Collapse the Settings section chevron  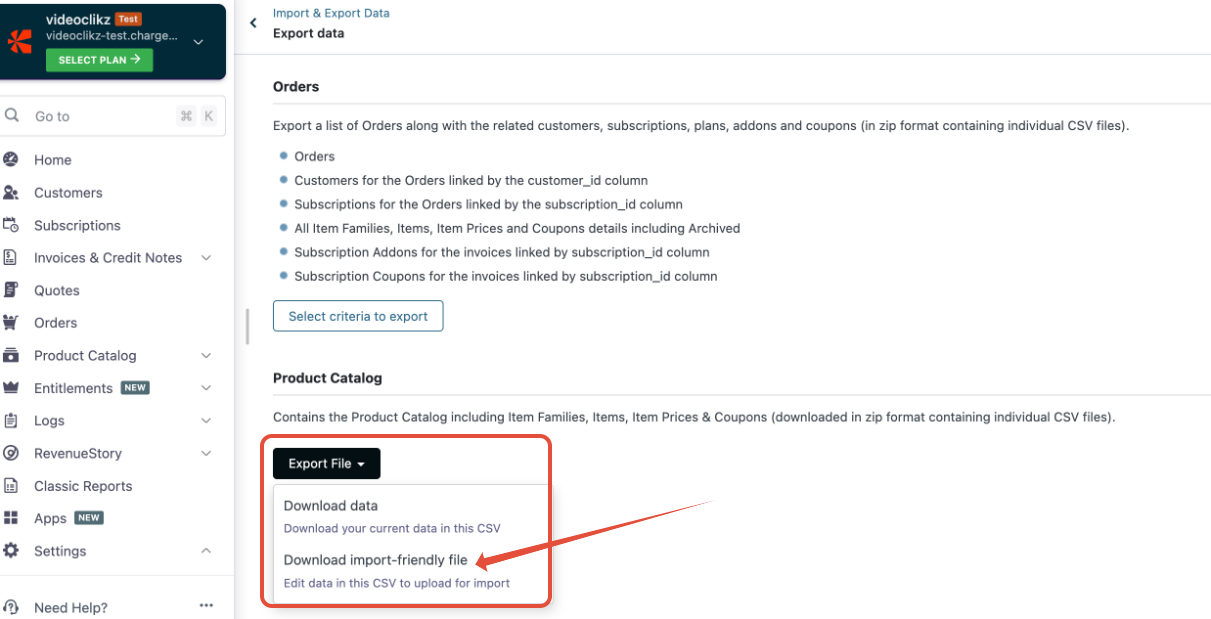point(206,551)
